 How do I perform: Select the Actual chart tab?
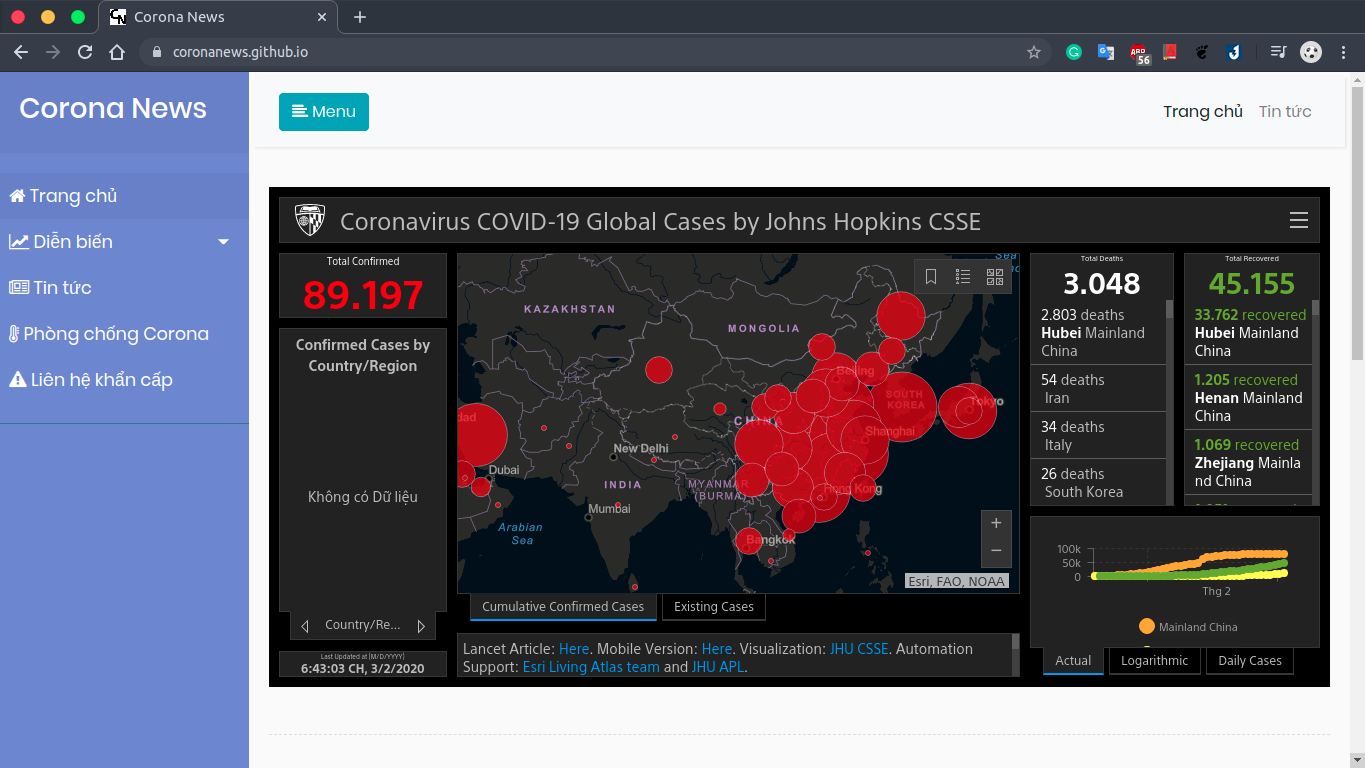point(1073,661)
